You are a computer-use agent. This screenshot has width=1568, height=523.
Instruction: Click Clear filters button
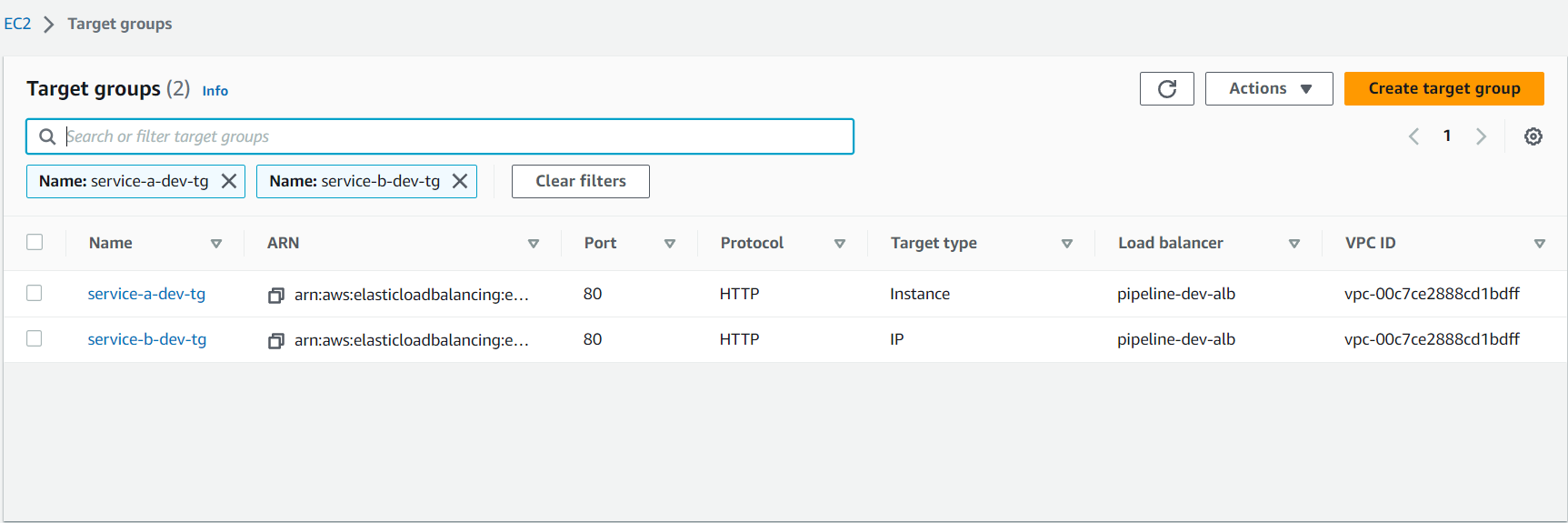581,181
